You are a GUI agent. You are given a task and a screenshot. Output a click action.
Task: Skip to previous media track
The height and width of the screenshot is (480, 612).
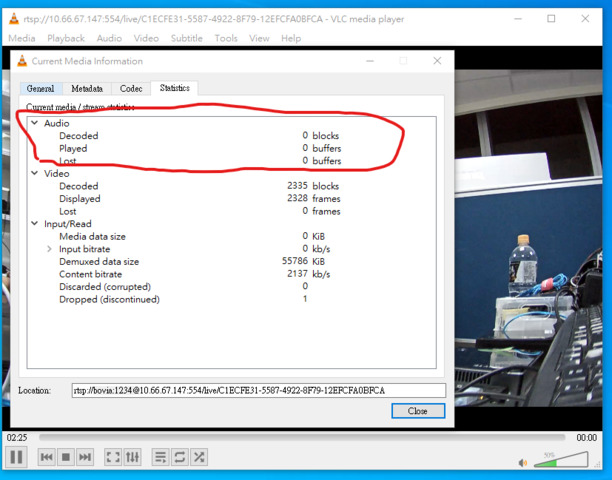46,457
